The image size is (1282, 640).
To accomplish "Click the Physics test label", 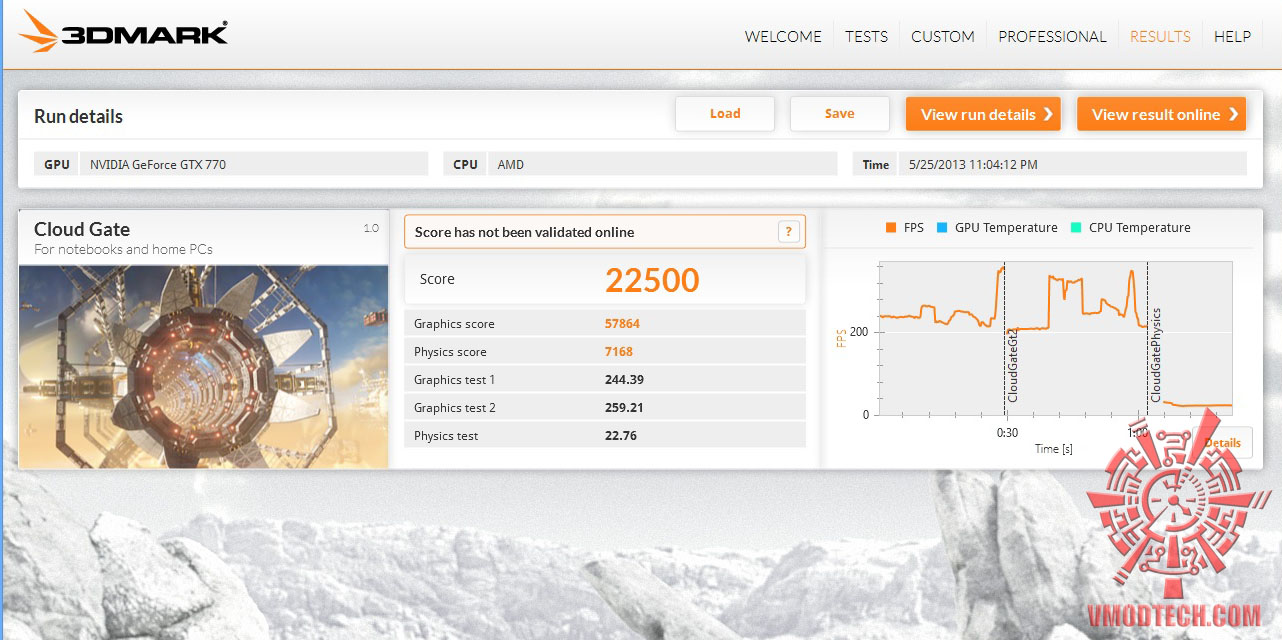I will click(446, 436).
